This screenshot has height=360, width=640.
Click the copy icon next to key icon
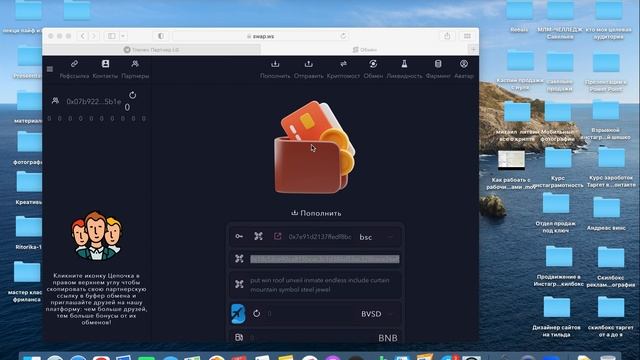[258, 236]
